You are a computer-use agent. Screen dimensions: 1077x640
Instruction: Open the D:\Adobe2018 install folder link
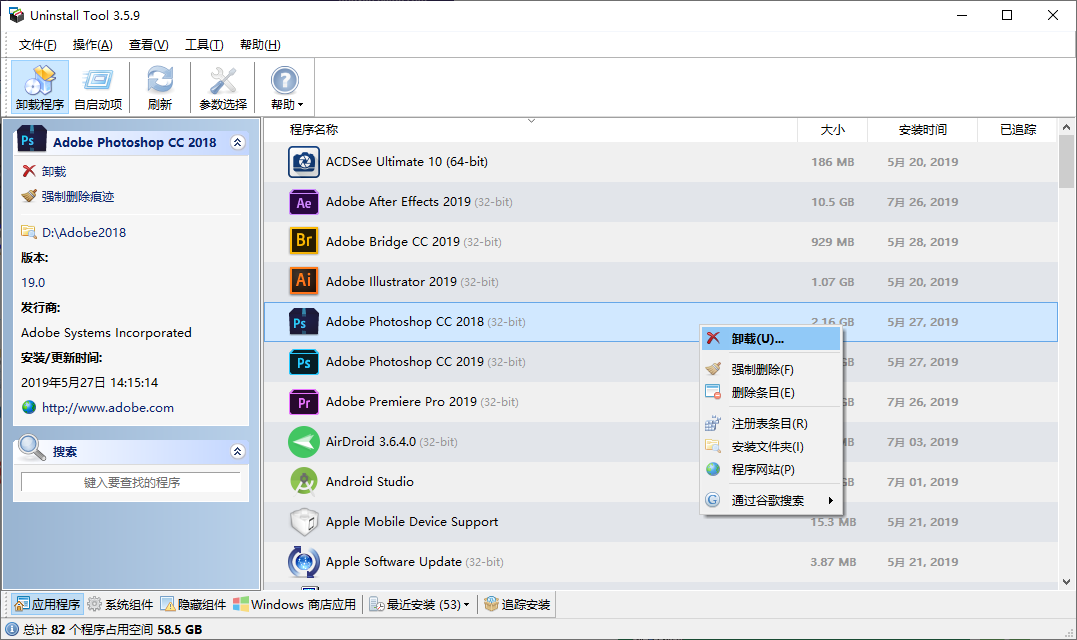(84, 232)
